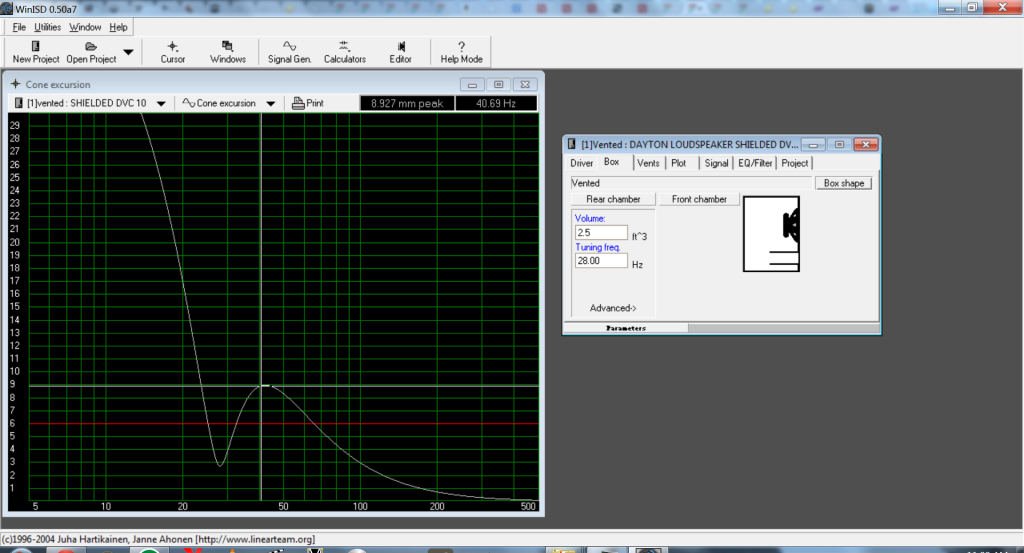Click the Cone excursion window icon
Screen dimensions: 1024x553
point(16,84)
